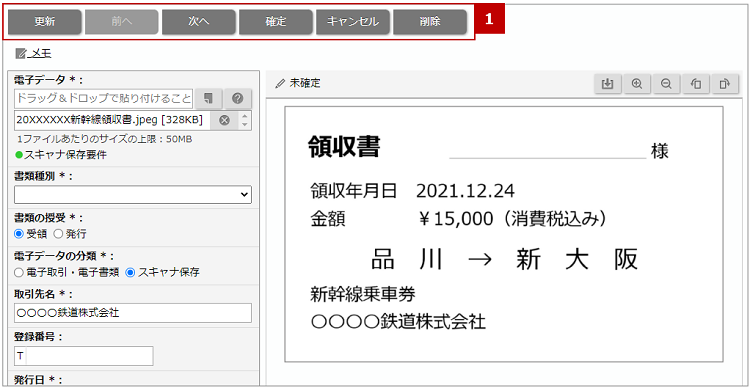The height and width of the screenshot is (388, 750).
Task: Click the file list up/down stepper
Action: click(x=244, y=121)
